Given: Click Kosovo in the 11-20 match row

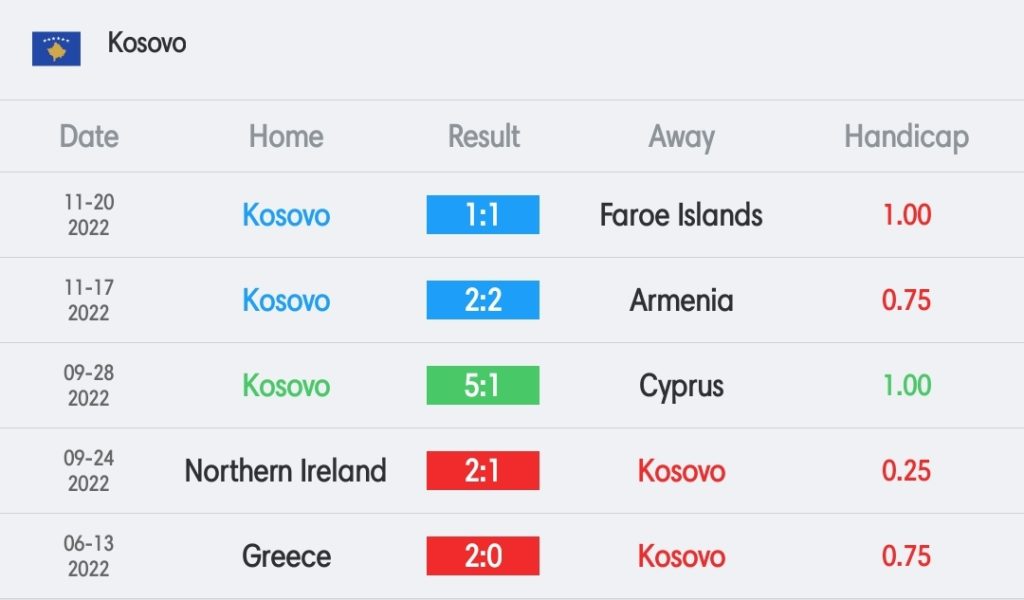Looking at the screenshot, I should point(286,215).
